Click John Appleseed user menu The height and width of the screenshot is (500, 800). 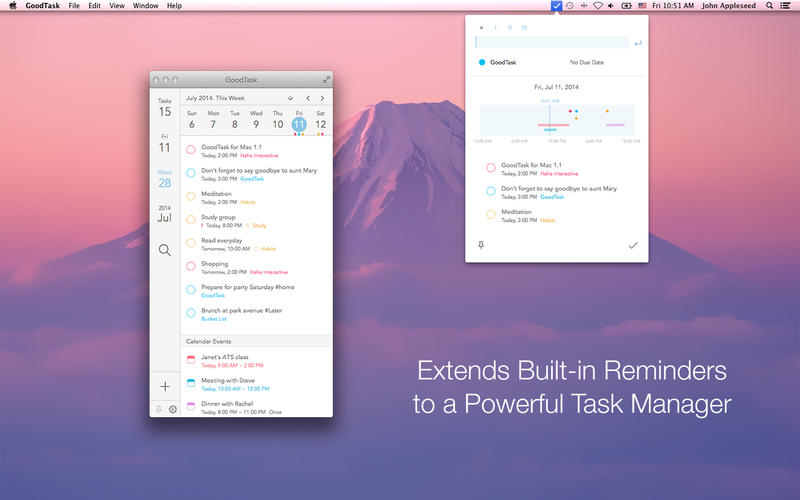[729, 6]
